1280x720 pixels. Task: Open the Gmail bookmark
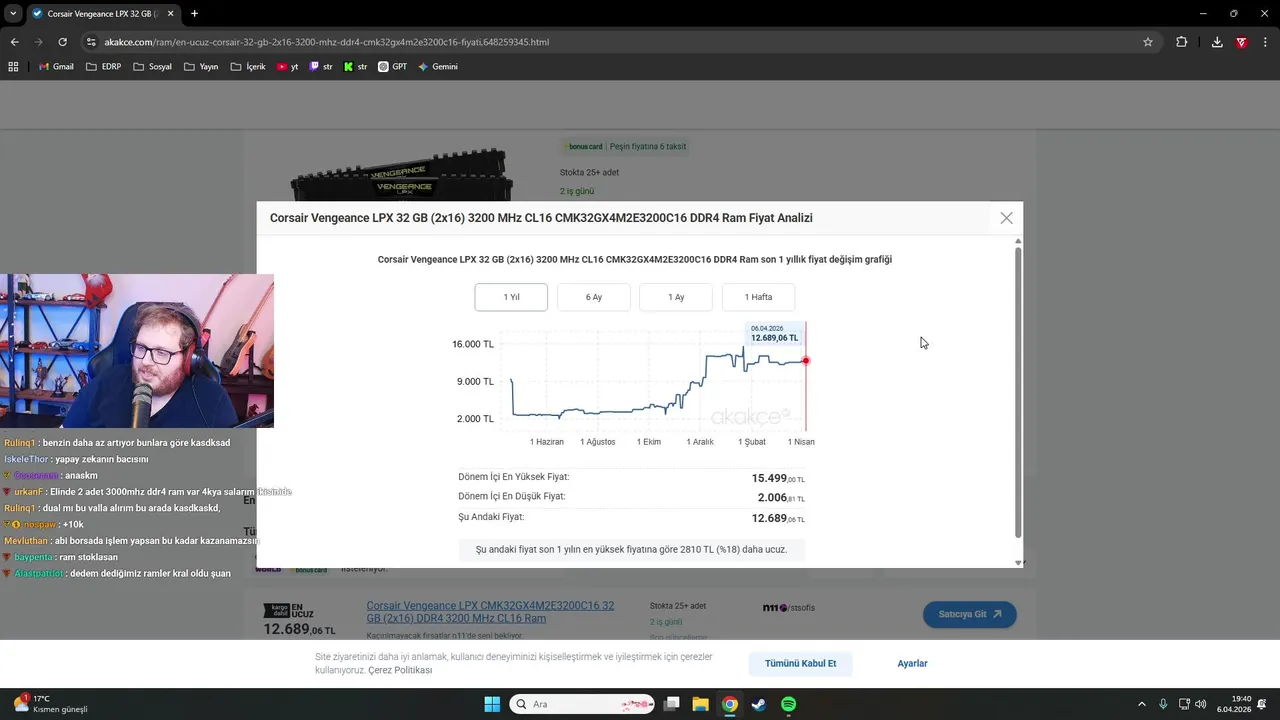56,67
